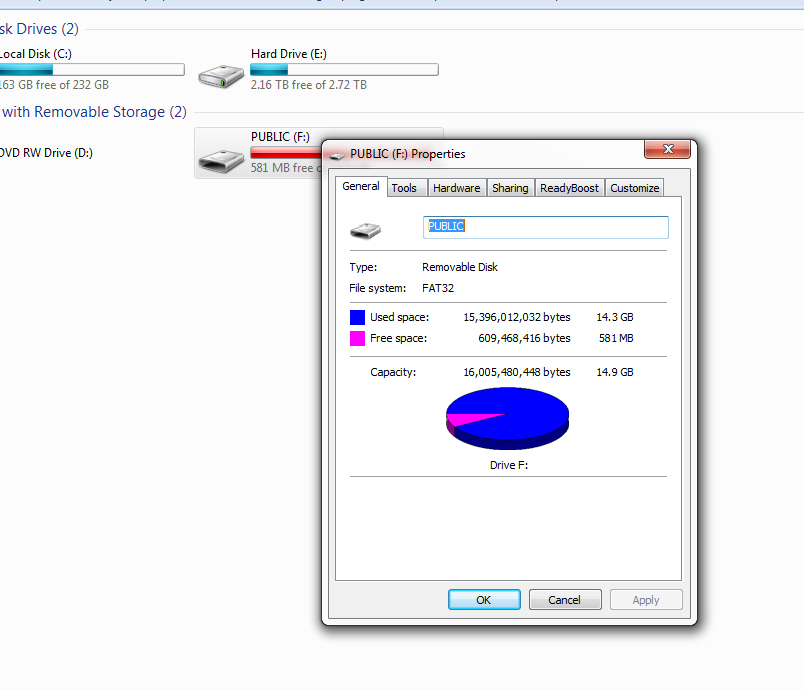Select the Hard Drive (E:) label
This screenshot has height=690, width=804.
(x=289, y=54)
